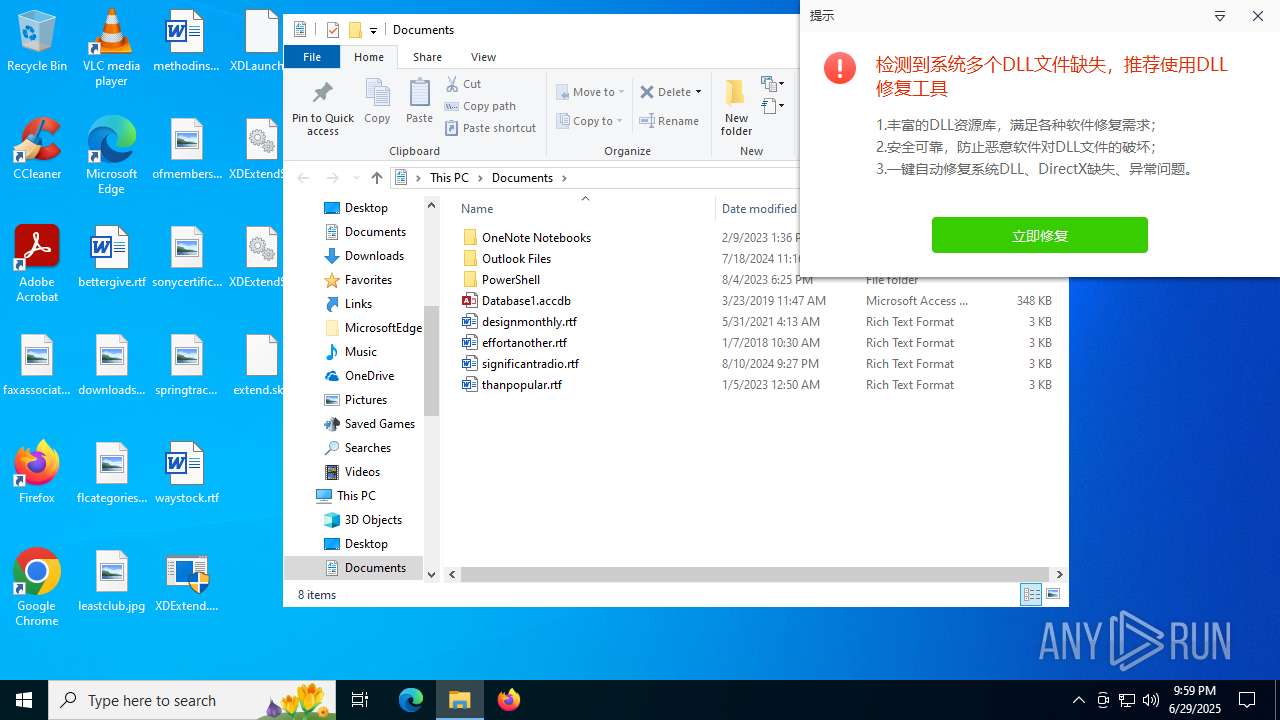Select 3D Objects in navigation pane
Viewport: 1280px width, 720px height.
(373, 520)
